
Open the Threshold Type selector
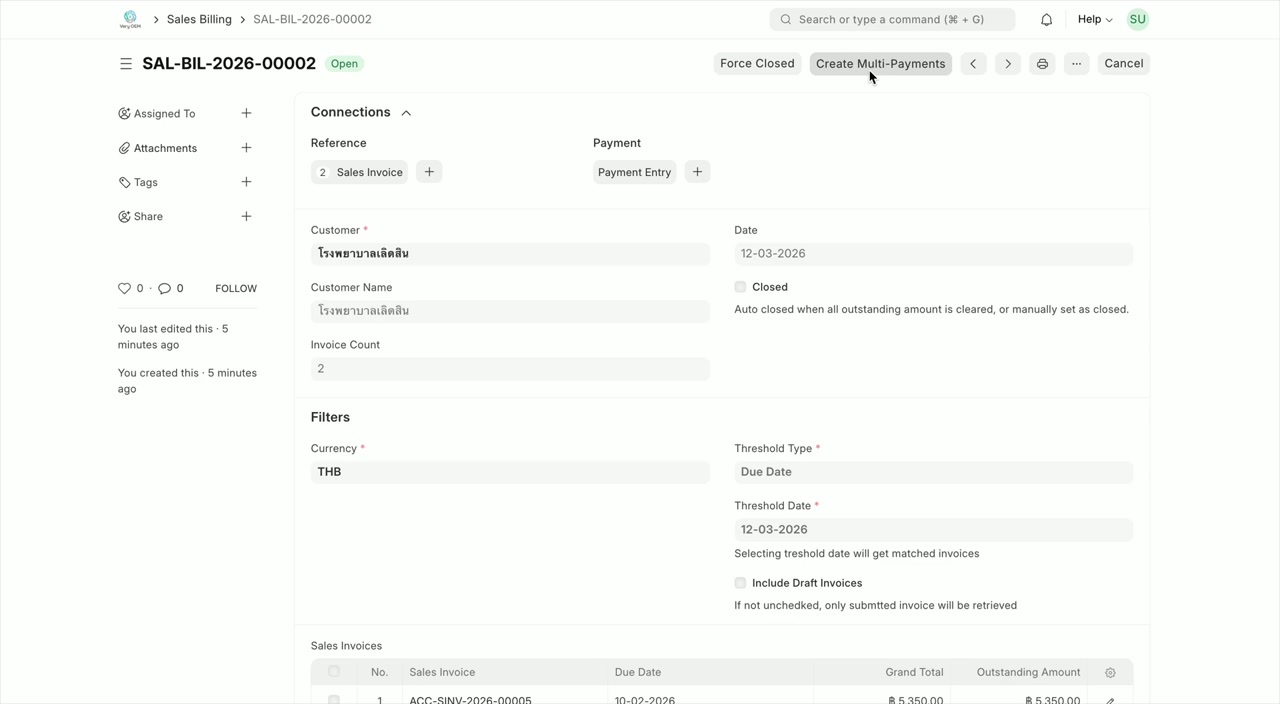pos(933,471)
